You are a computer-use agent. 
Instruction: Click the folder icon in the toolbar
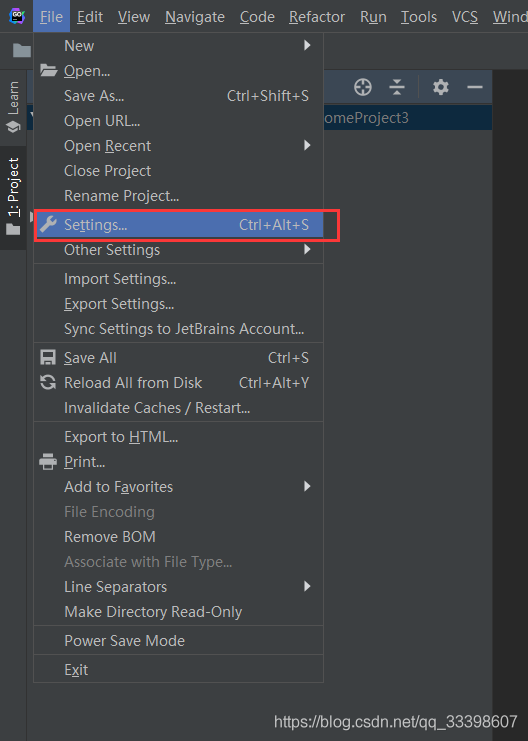coord(22,50)
